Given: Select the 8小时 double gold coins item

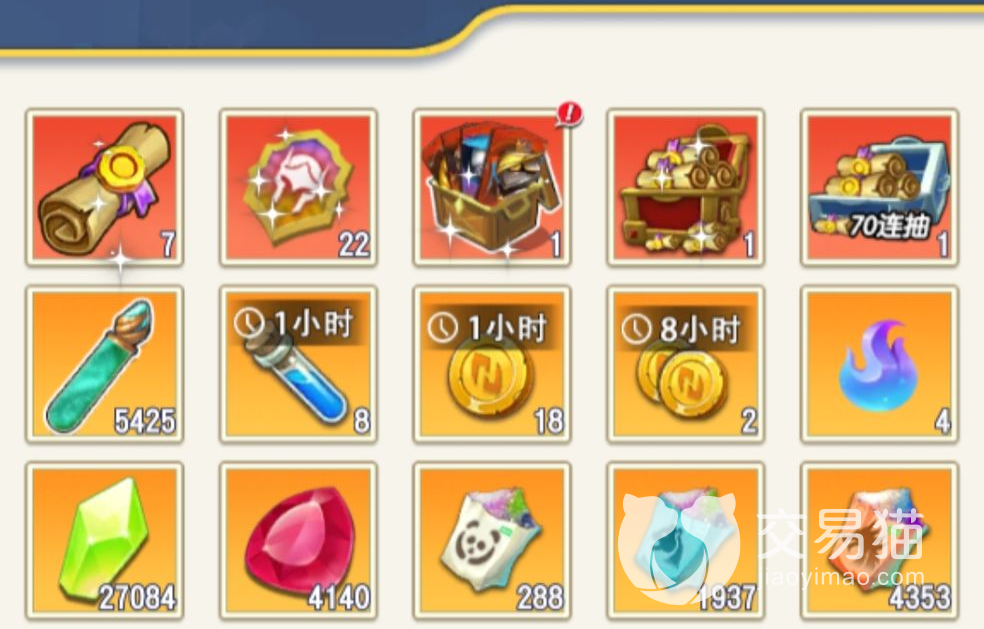Looking at the screenshot, I should (685, 365).
